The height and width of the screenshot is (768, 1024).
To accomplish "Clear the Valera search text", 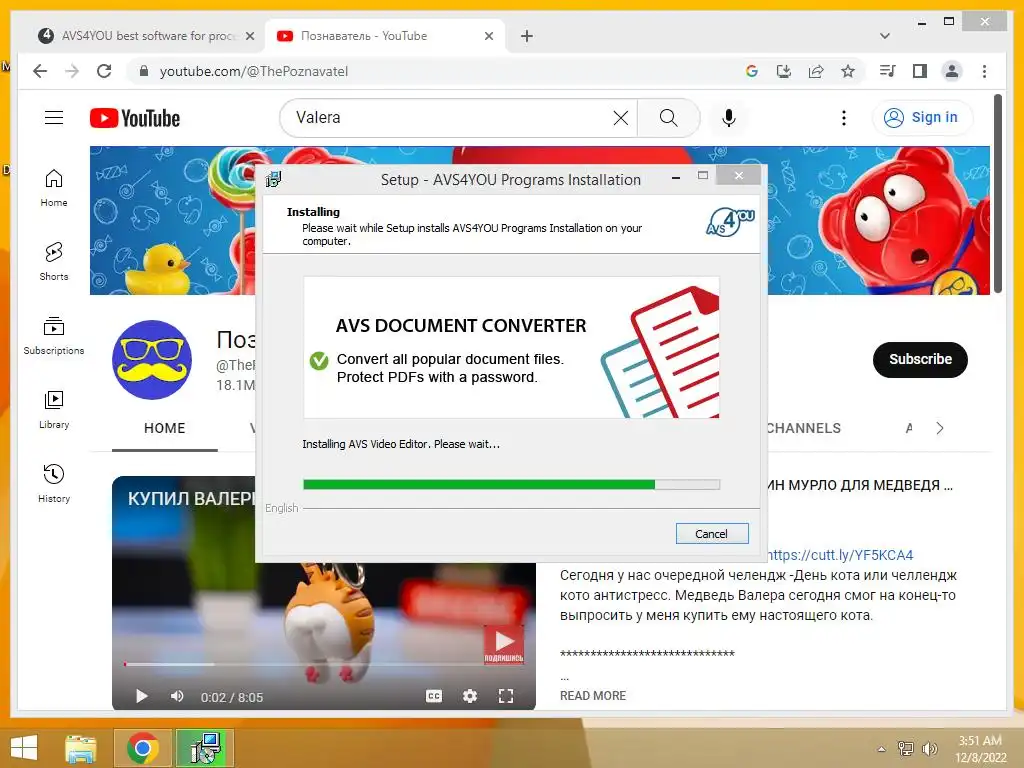I will (620, 118).
